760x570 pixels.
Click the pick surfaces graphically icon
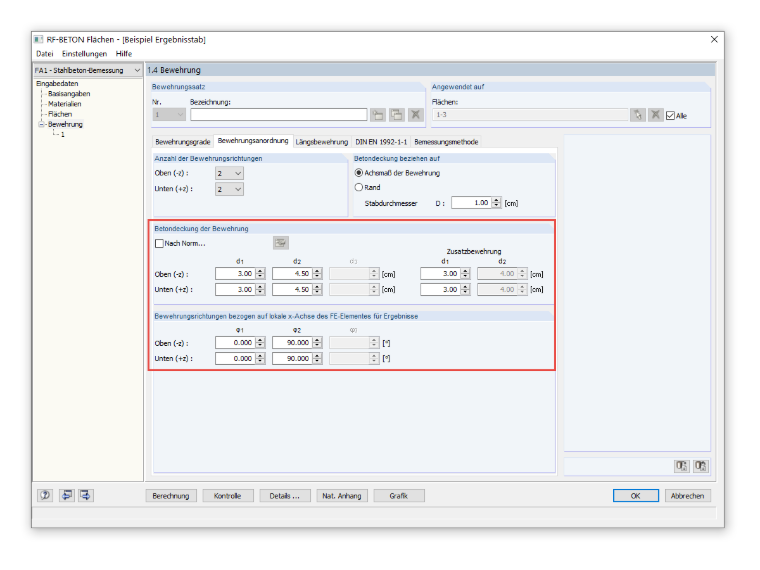638,115
